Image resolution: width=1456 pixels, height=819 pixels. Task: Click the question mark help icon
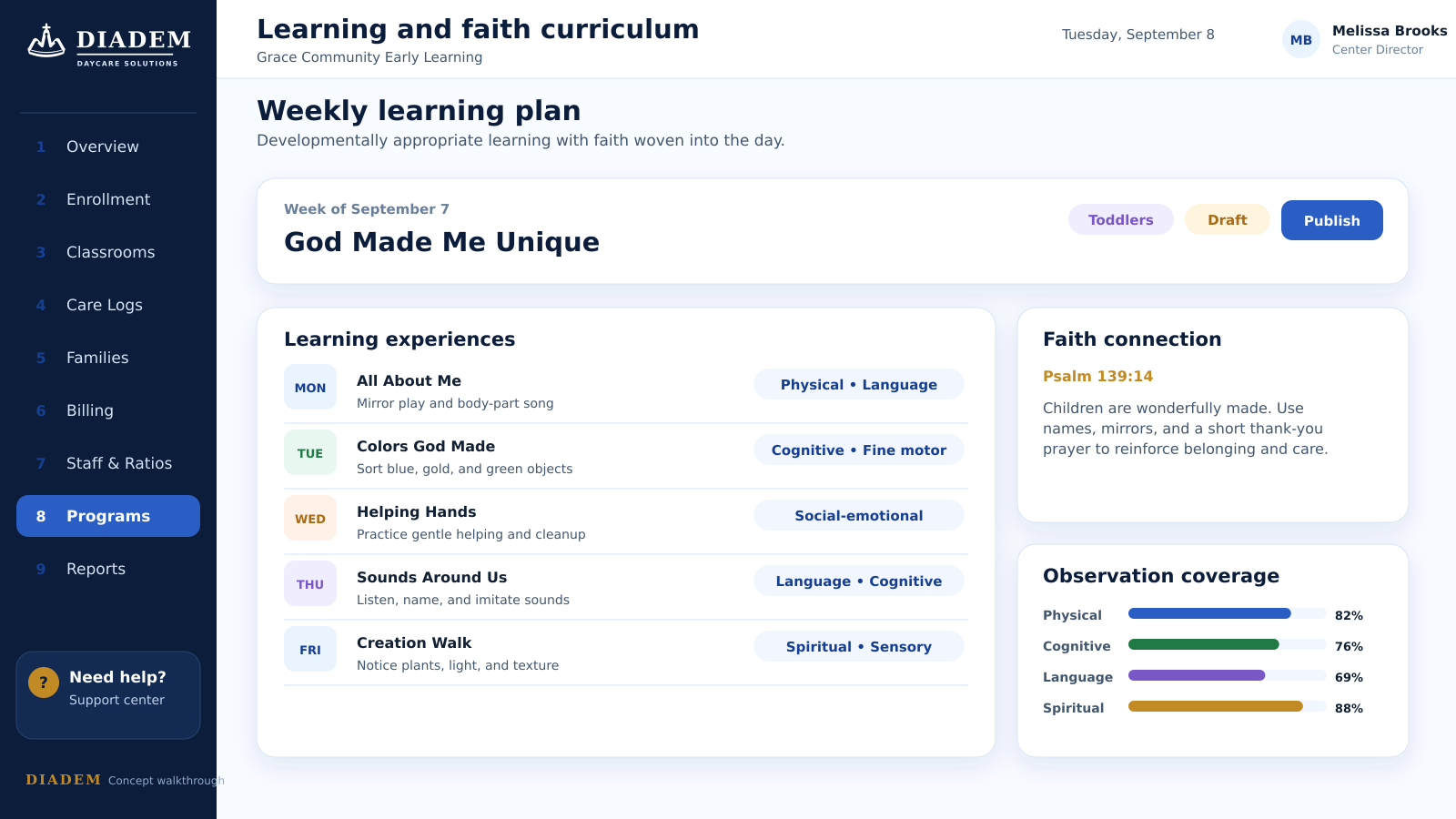tap(44, 682)
